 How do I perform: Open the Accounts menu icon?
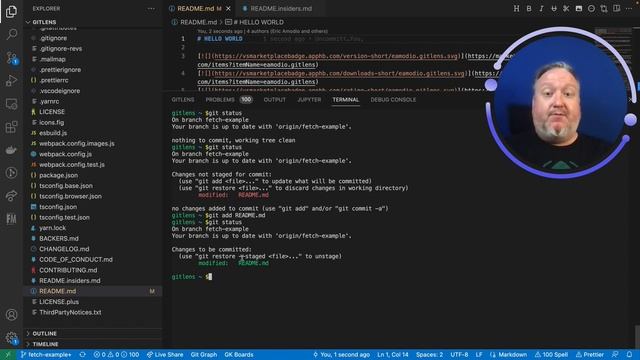(11, 315)
